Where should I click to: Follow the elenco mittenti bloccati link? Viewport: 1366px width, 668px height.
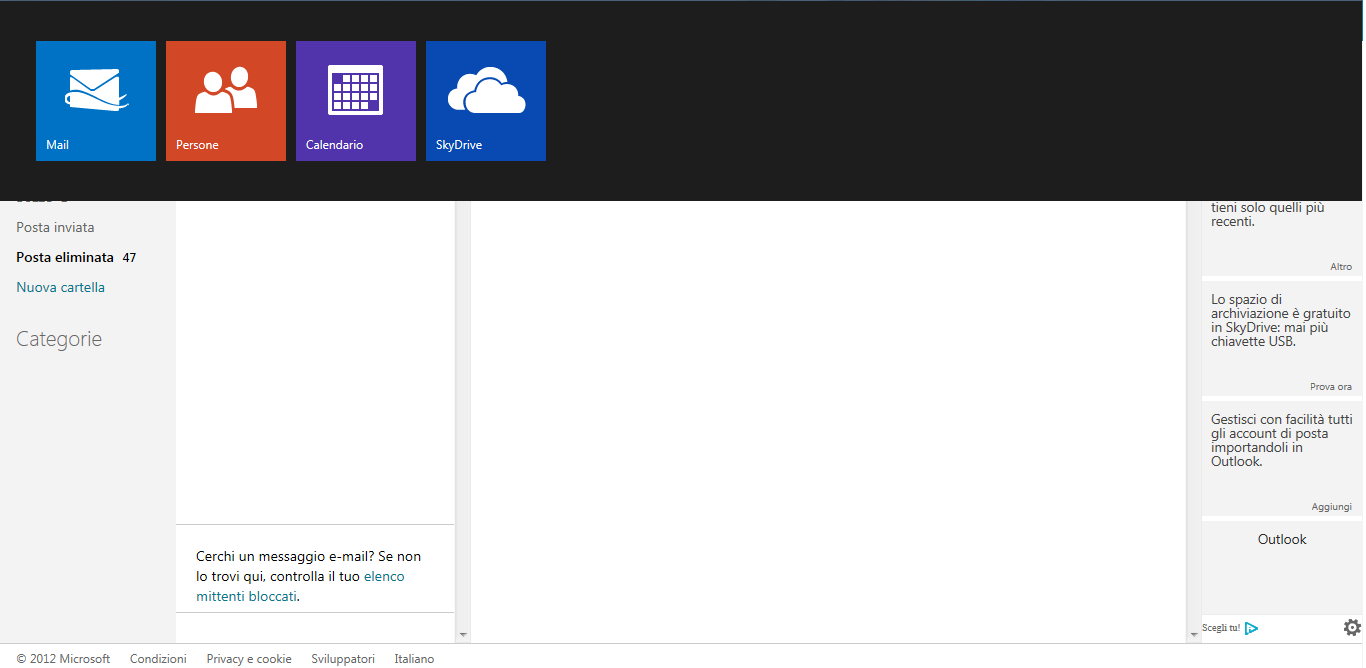click(x=300, y=586)
